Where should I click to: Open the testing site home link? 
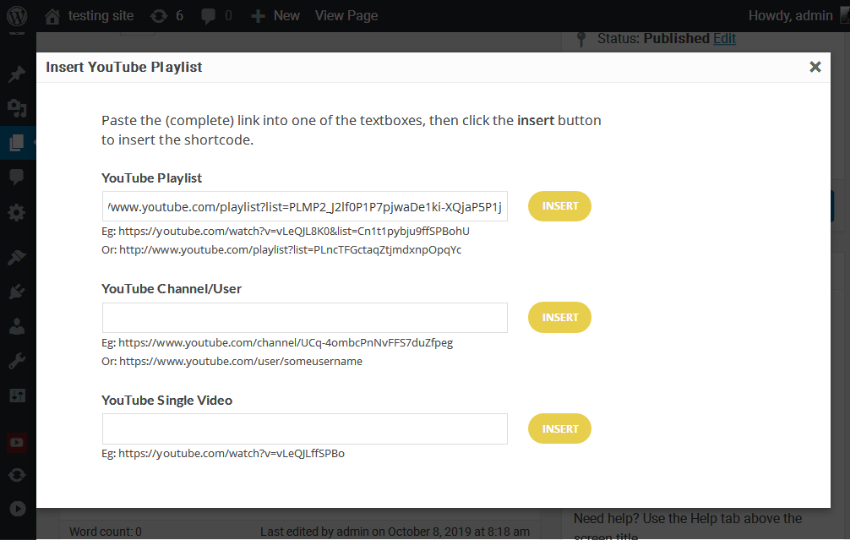(x=89, y=16)
